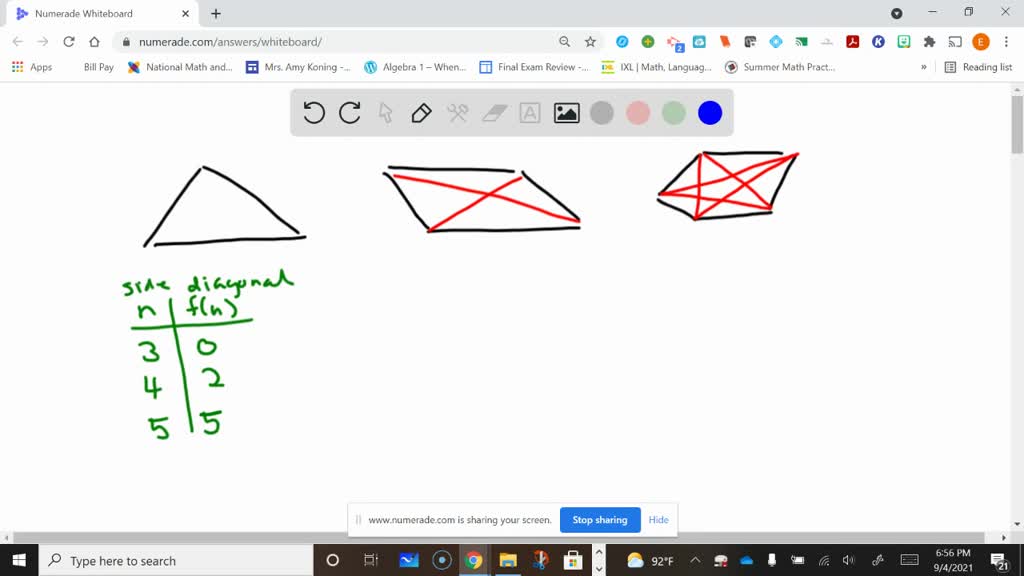
Task: Select the blue color swatch
Action: point(710,113)
